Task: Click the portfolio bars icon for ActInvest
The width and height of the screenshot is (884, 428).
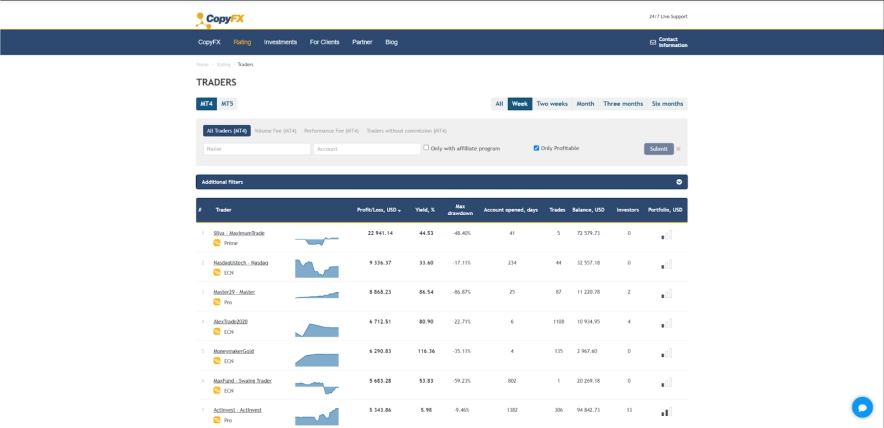Action: pyautogui.click(x=666, y=411)
